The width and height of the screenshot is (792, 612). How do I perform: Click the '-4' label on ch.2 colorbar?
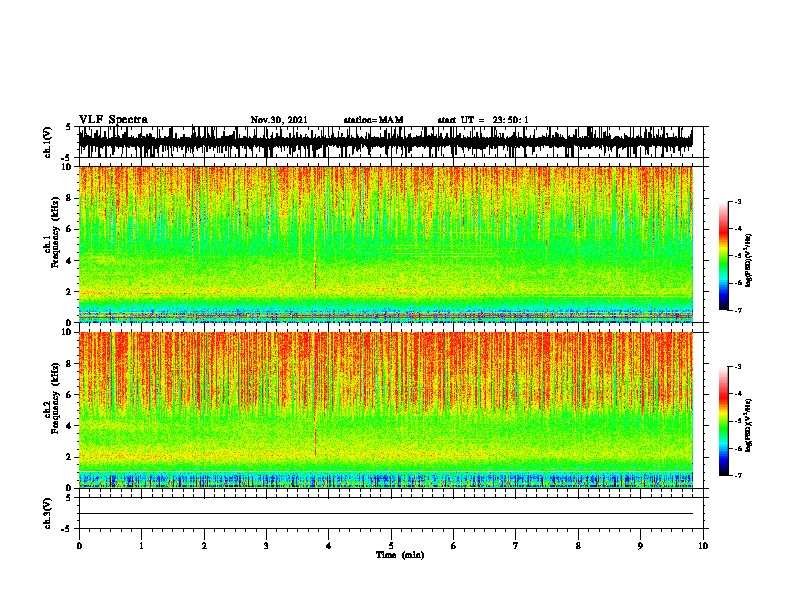click(x=737, y=394)
